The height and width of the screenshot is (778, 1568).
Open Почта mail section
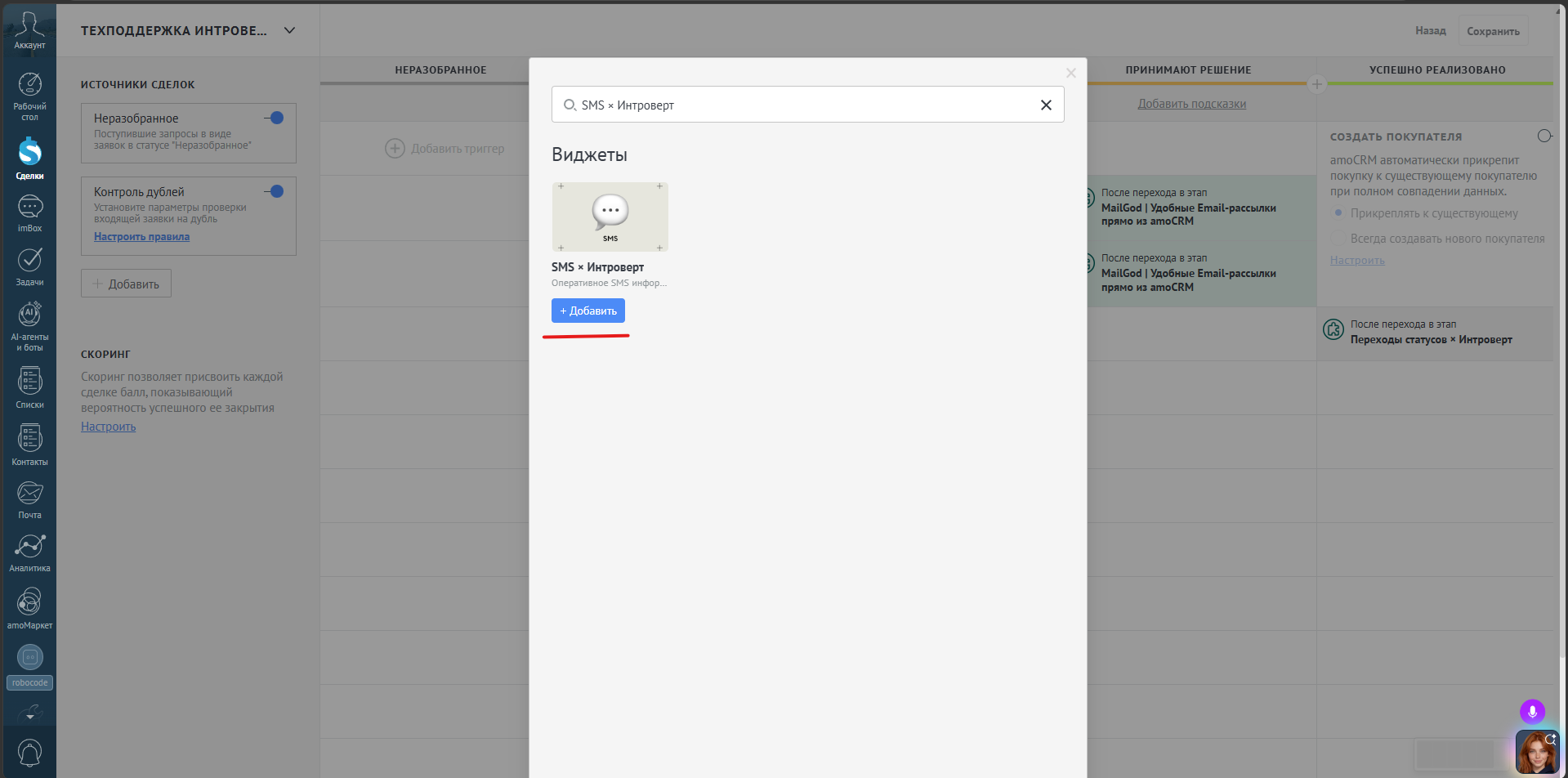coord(29,499)
